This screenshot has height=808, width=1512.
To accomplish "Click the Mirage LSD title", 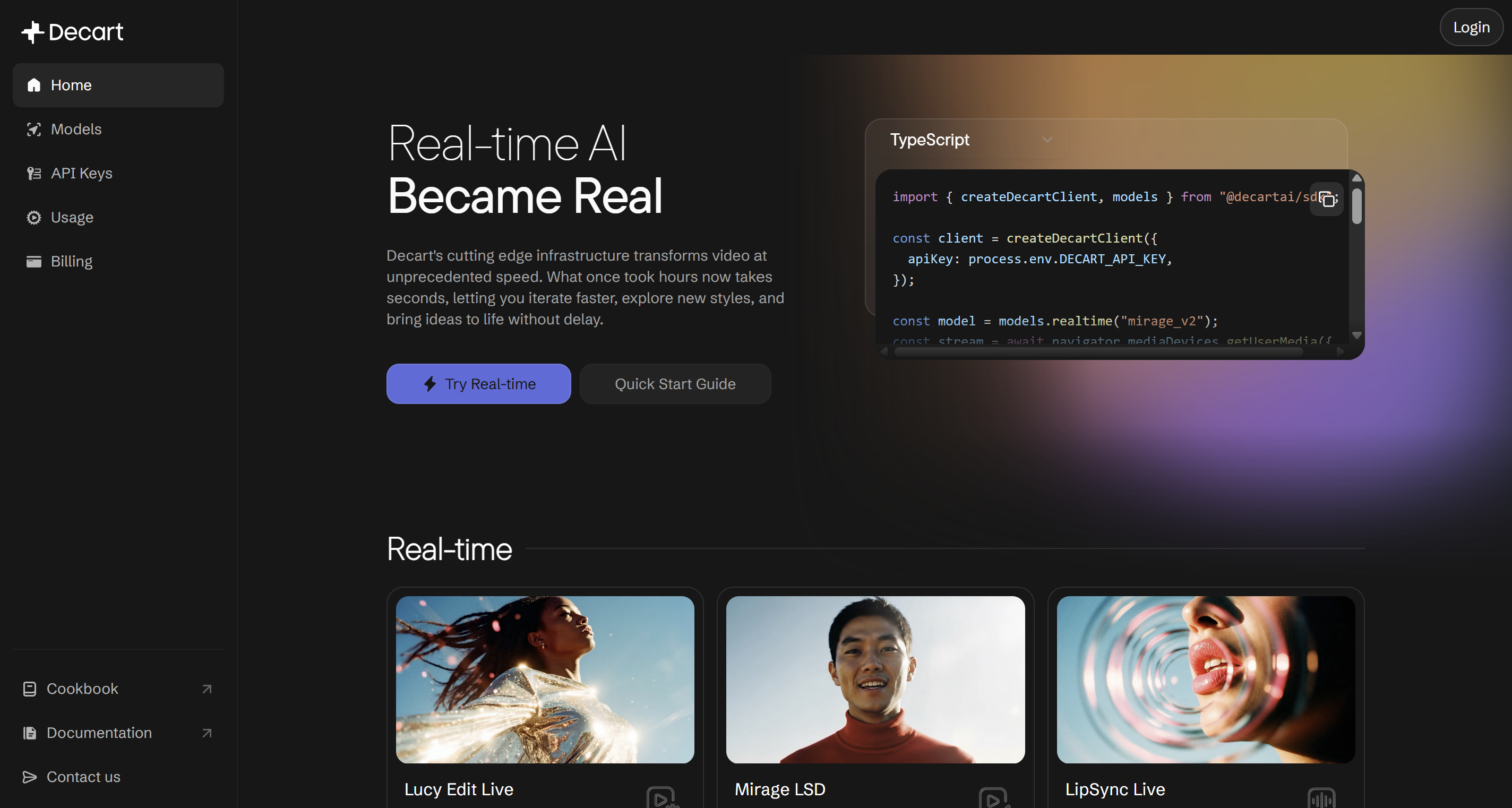I will (x=780, y=789).
